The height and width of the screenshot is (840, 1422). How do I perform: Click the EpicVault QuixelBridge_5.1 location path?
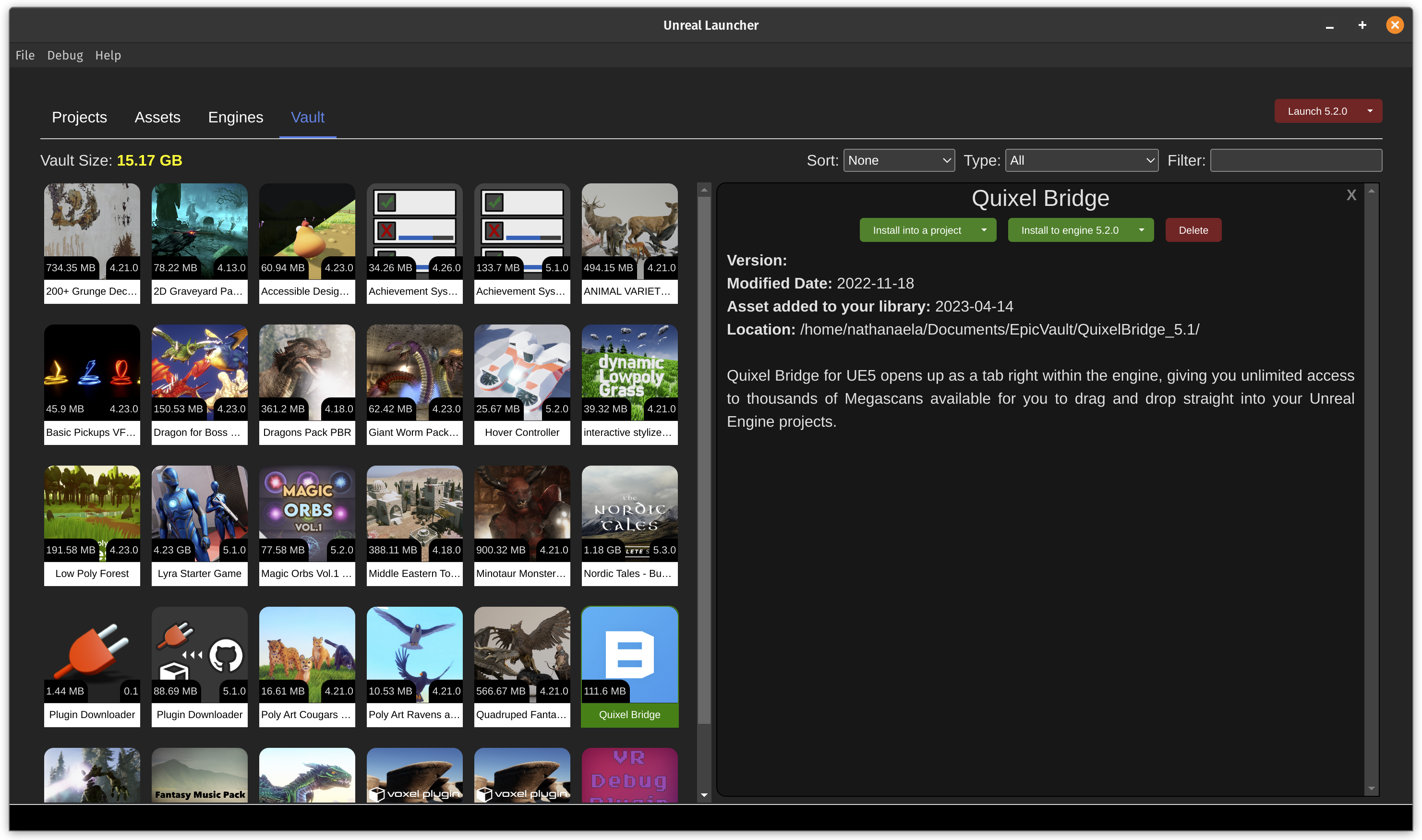999,329
